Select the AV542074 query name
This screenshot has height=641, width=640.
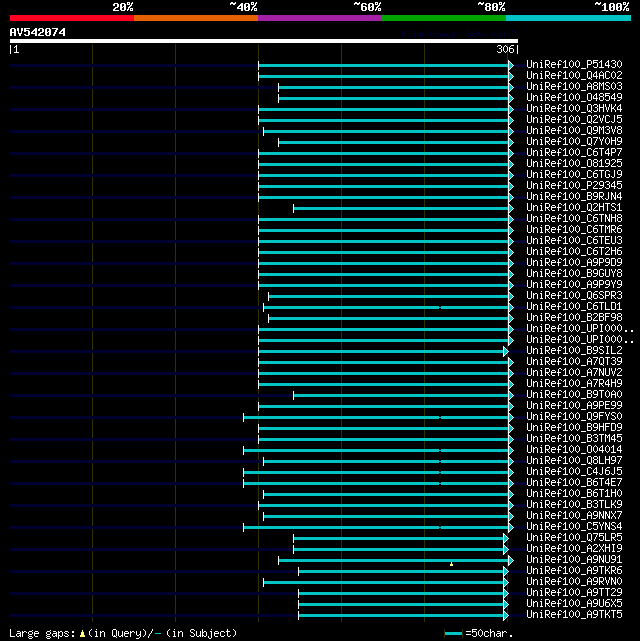coord(38,32)
